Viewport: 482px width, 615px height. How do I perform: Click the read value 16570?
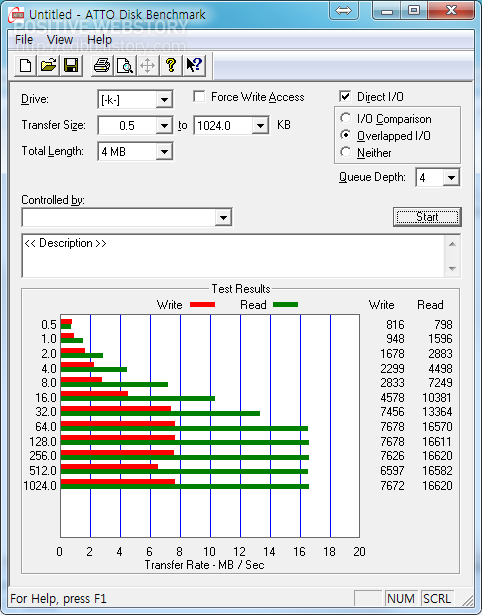437,426
